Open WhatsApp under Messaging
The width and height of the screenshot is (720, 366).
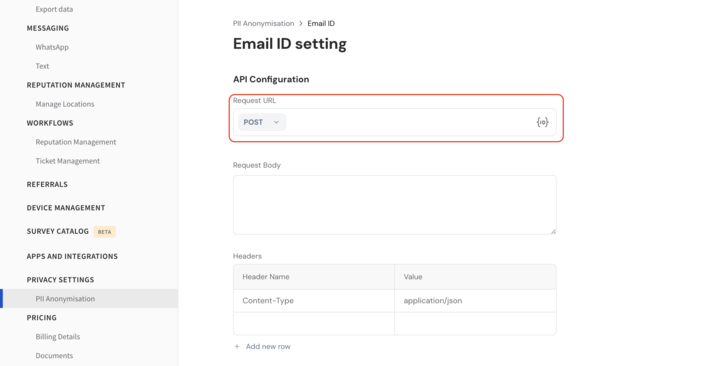coord(52,47)
